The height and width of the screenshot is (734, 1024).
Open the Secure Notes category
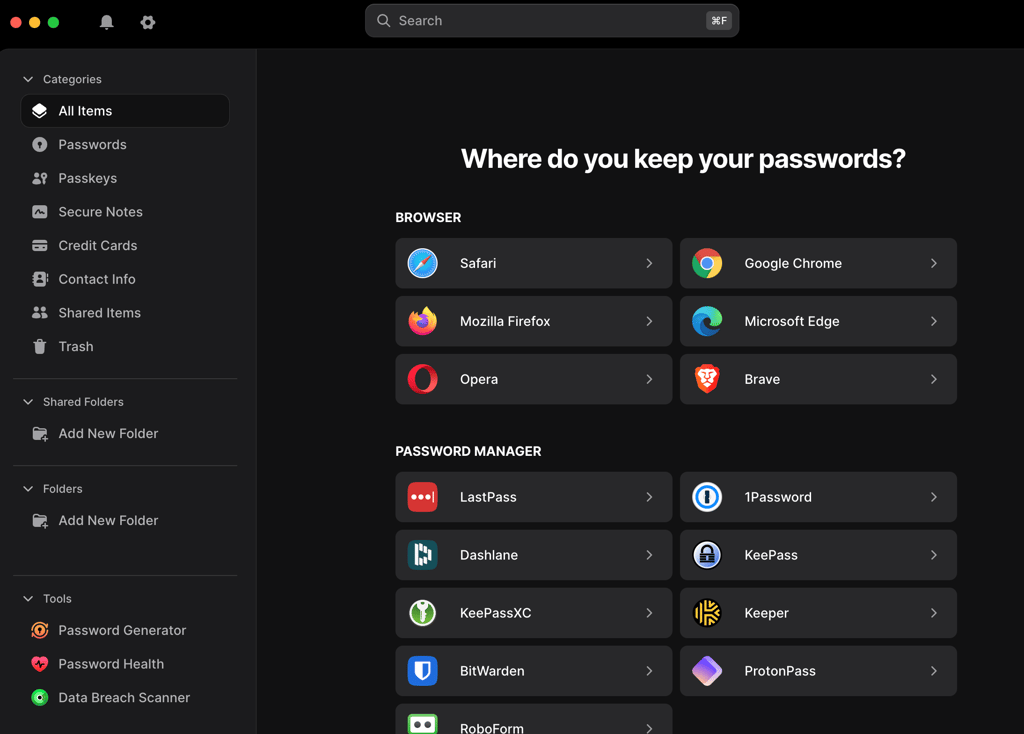tap(125, 212)
